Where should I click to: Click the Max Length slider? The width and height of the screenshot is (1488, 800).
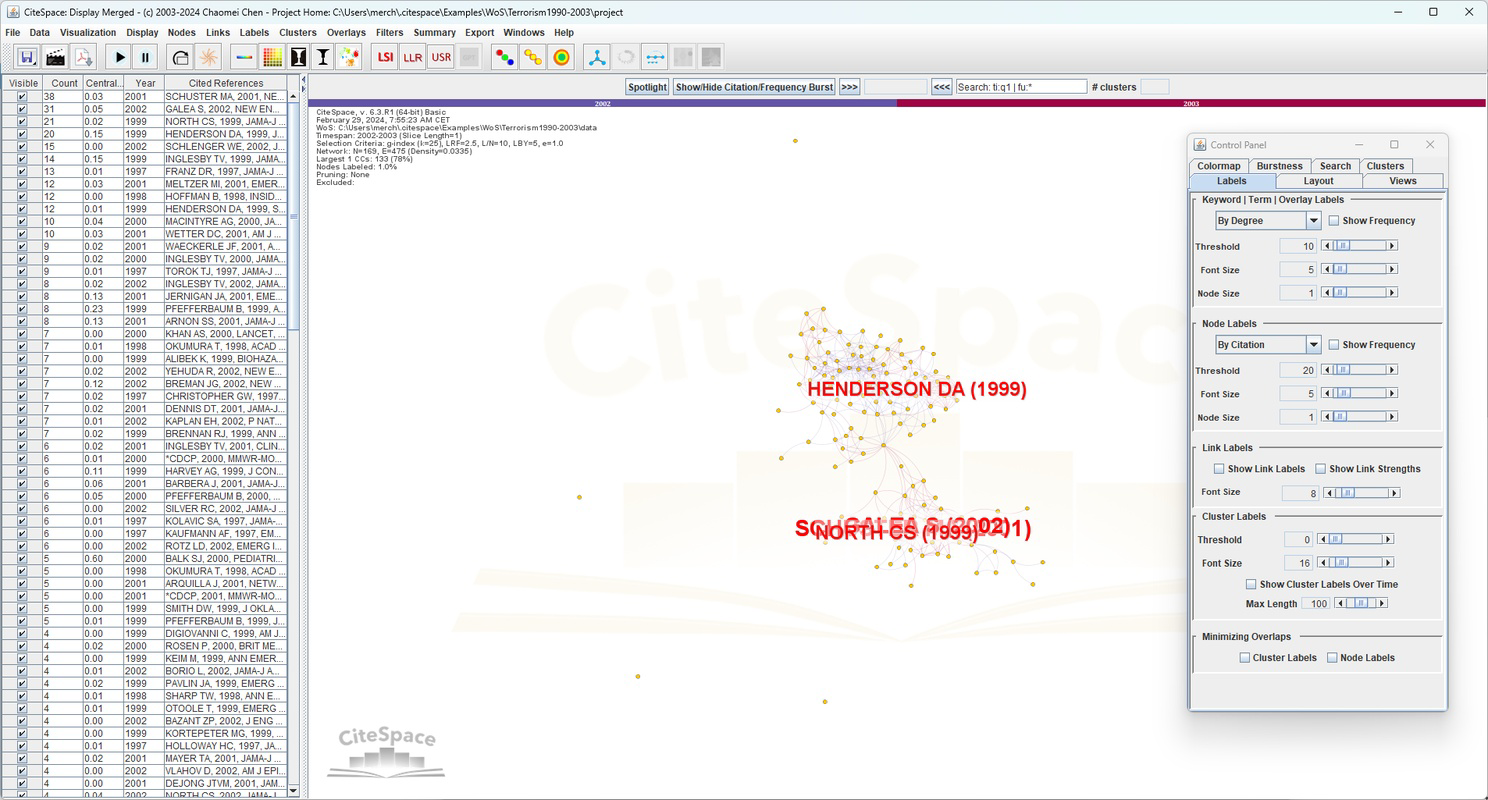click(x=1360, y=603)
